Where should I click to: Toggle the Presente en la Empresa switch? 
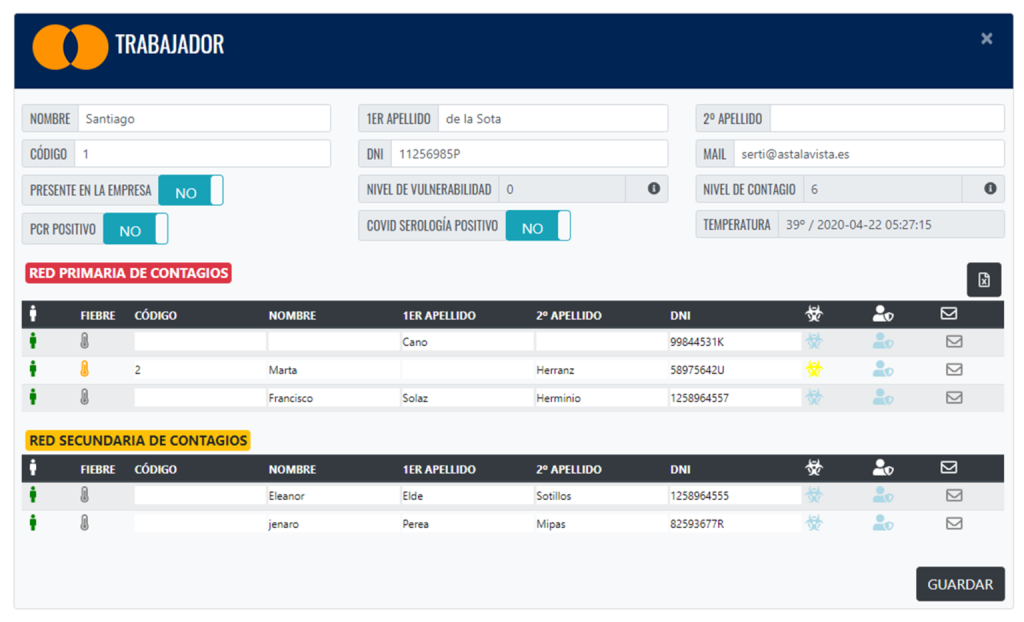190,191
